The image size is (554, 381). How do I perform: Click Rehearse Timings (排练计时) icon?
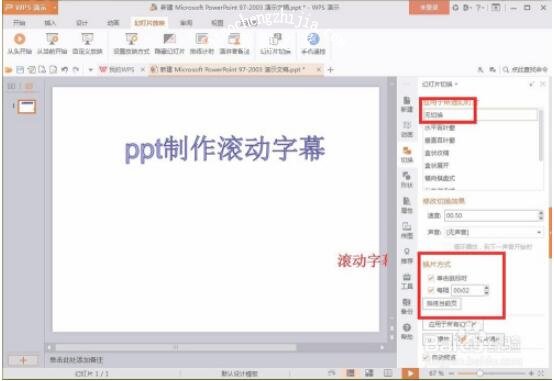[202, 43]
